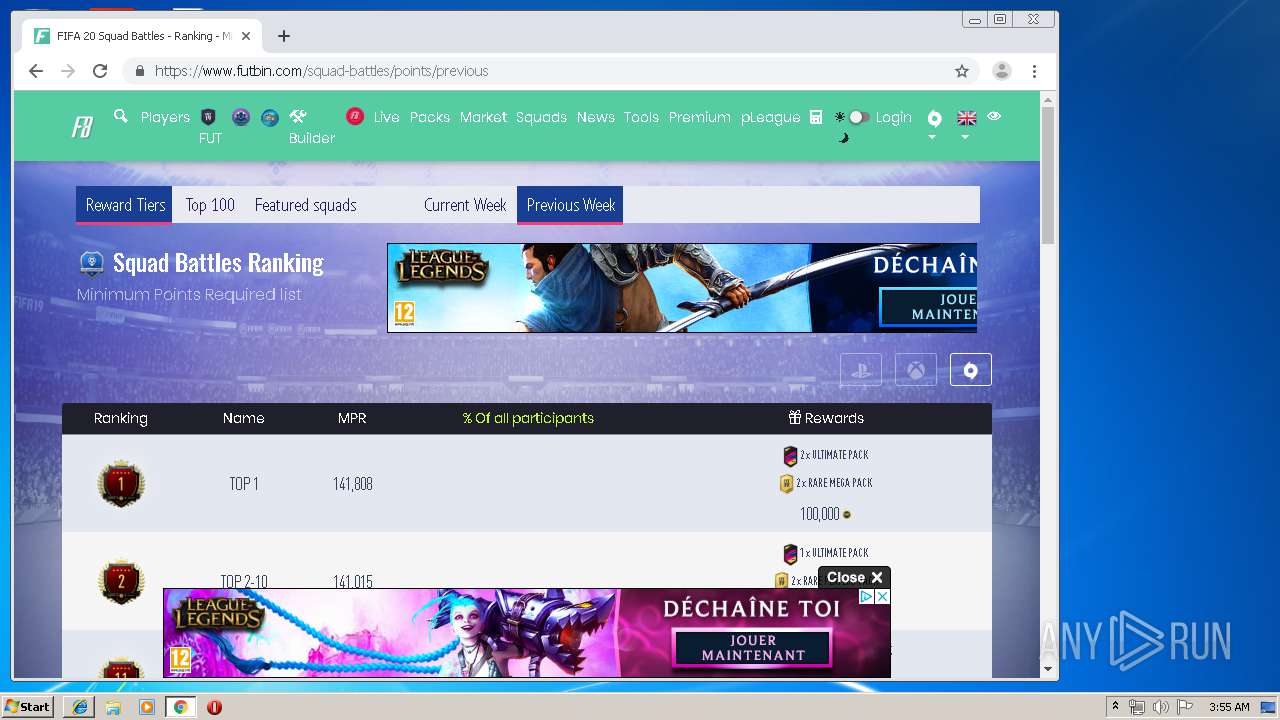Click the gift icon beside Rewards
This screenshot has height=720, width=1280.
pyautogui.click(x=795, y=418)
